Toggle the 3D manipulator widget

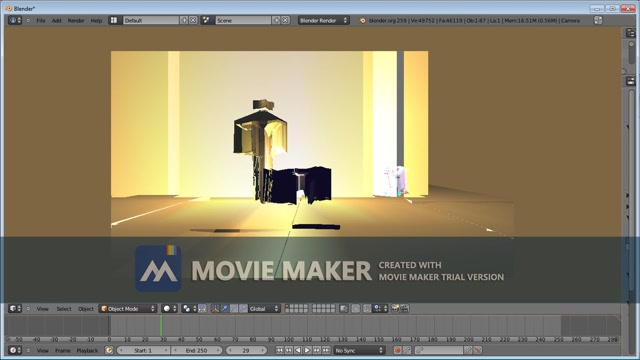tap(215, 309)
